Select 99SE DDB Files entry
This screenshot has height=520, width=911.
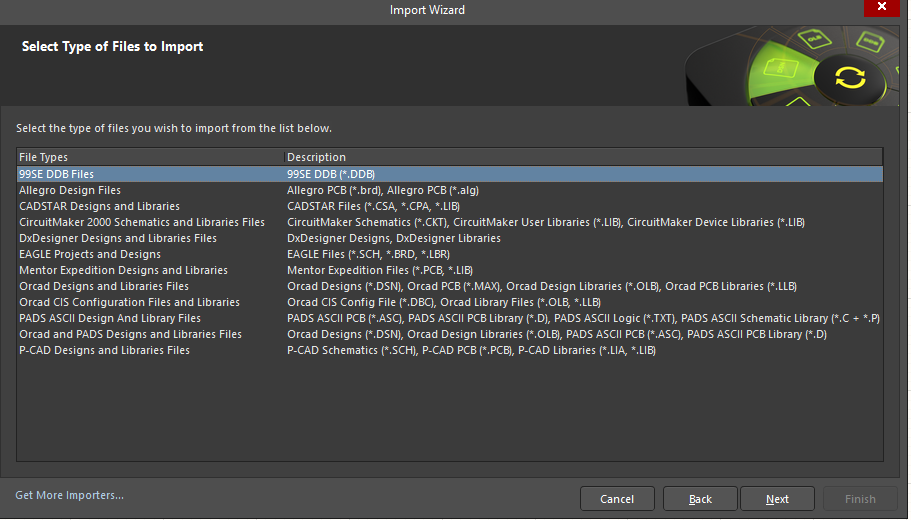click(x=56, y=174)
